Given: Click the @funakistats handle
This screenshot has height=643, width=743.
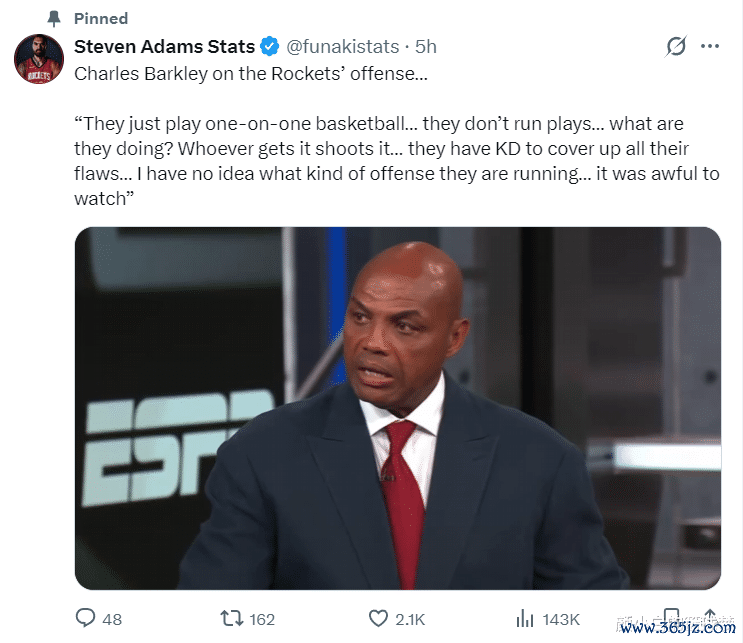Looking at the screenshot, I should pos(343,47).
